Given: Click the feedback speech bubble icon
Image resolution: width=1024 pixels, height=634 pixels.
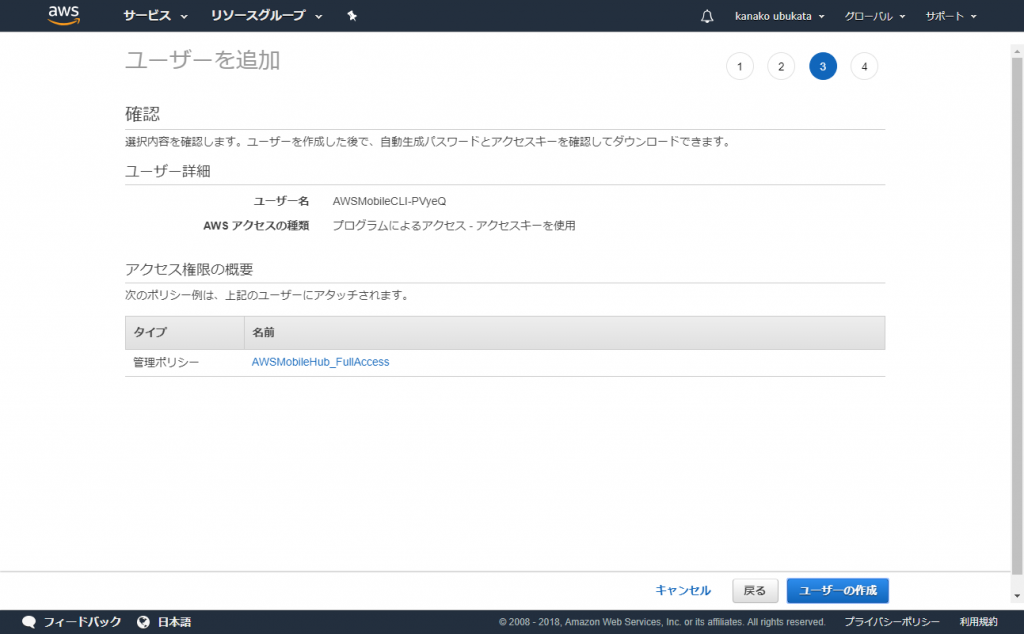Looking at the screenshot, I should pyautogui.click(x=29, y=622).
